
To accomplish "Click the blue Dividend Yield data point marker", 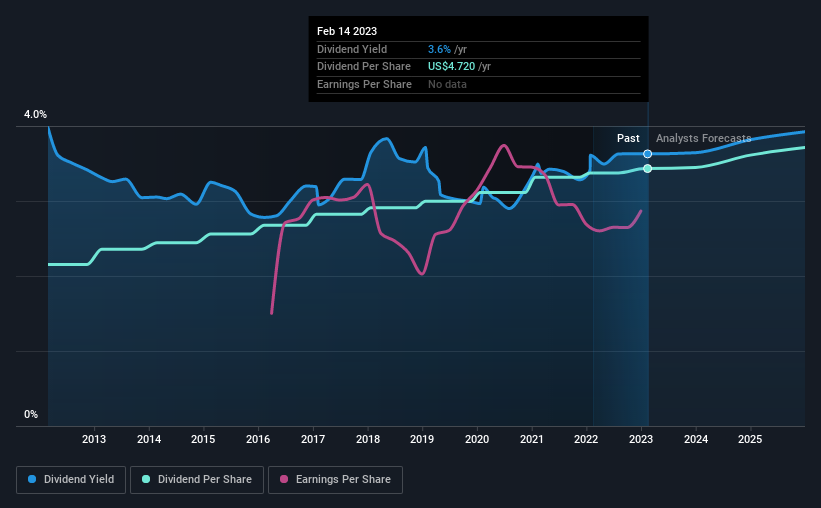I will pos(648,154).
